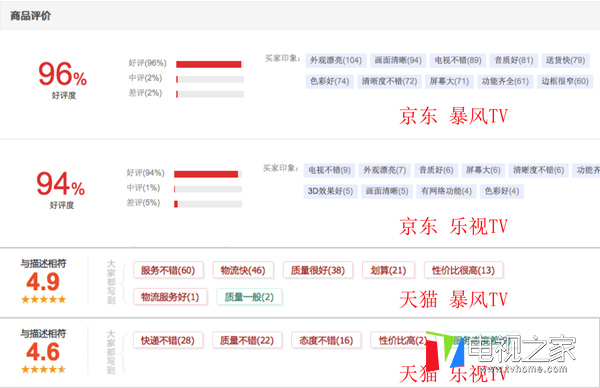600x388 pixels.
Task: Click the 4.6 rating stars
Action: [44, 369]
